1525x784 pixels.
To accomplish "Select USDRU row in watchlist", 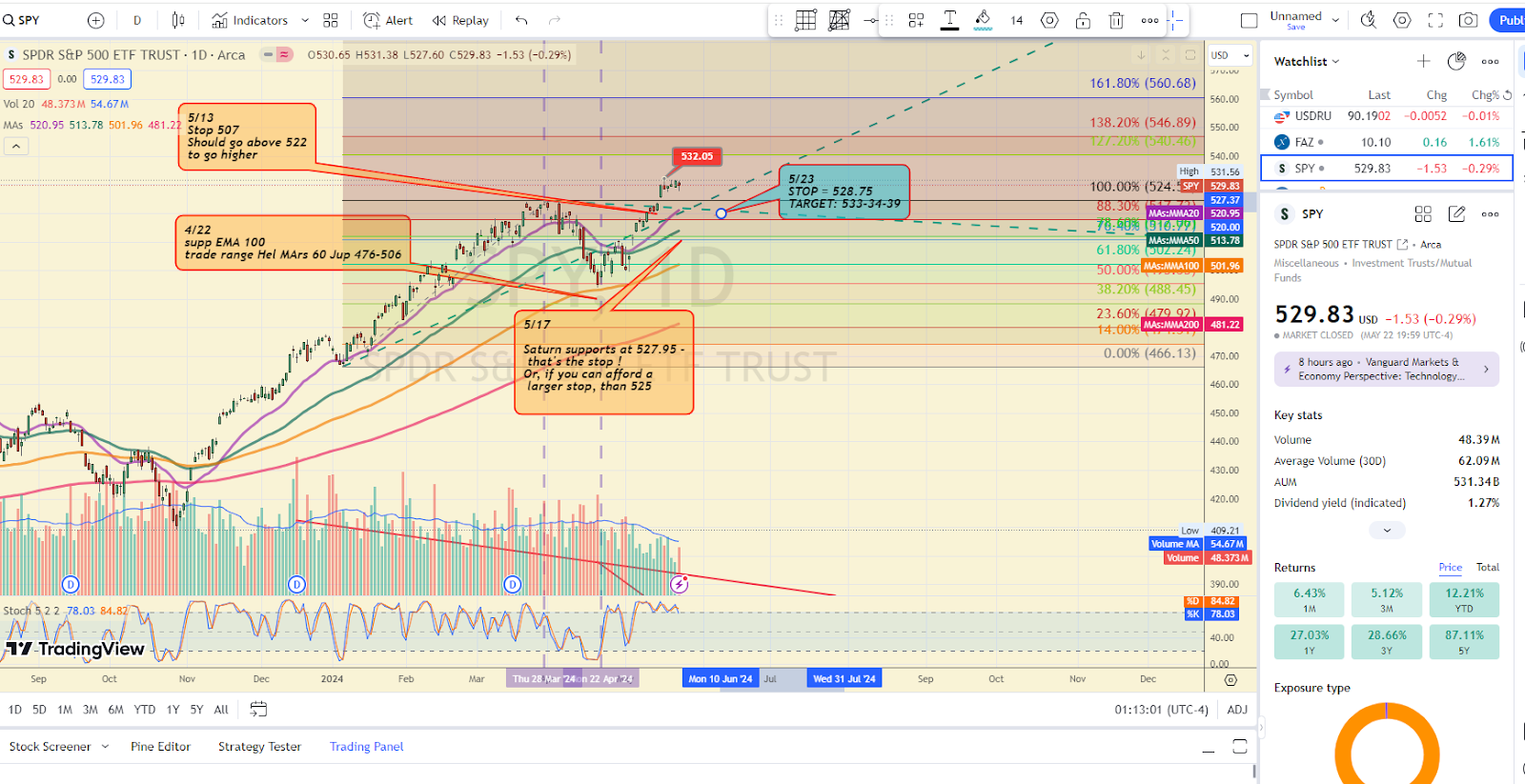I will [1387, 116].
